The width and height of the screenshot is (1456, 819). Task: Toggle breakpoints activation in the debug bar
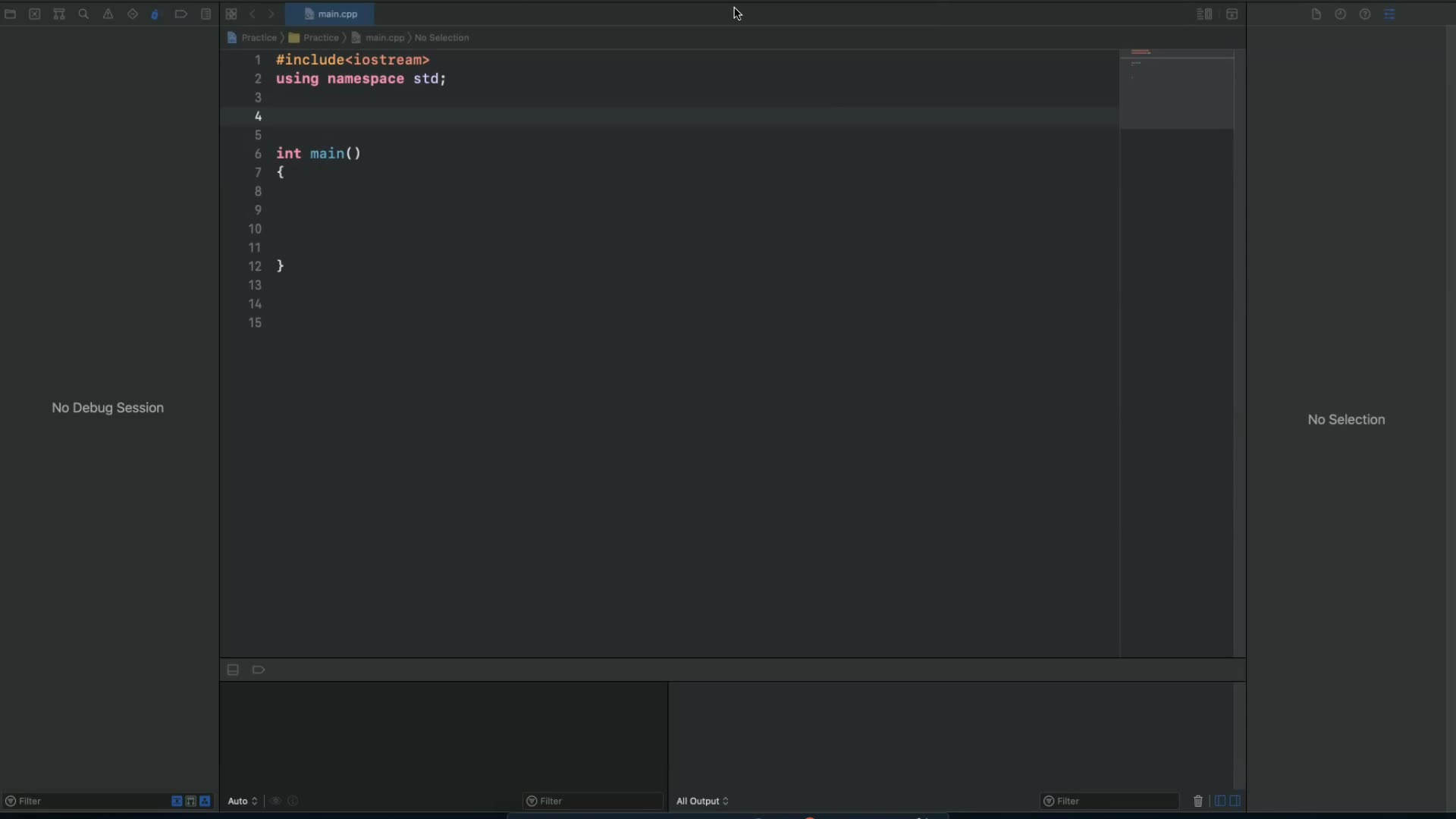(x=258, y=670)
